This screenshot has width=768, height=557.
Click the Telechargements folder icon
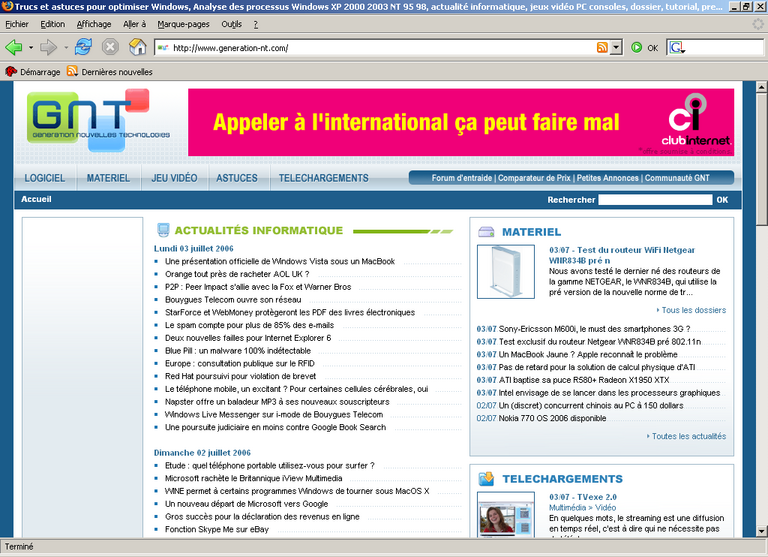tap(486, 479)
